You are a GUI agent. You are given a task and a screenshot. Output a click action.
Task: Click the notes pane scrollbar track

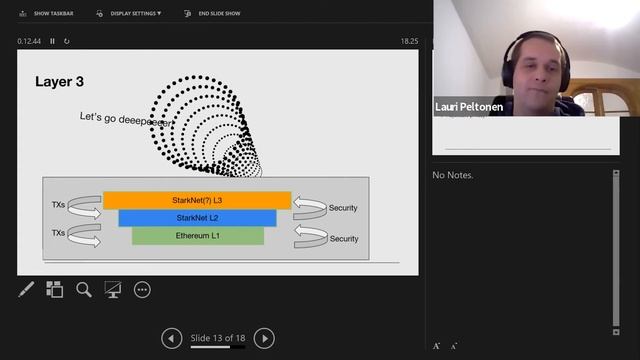tap(616, 252)
